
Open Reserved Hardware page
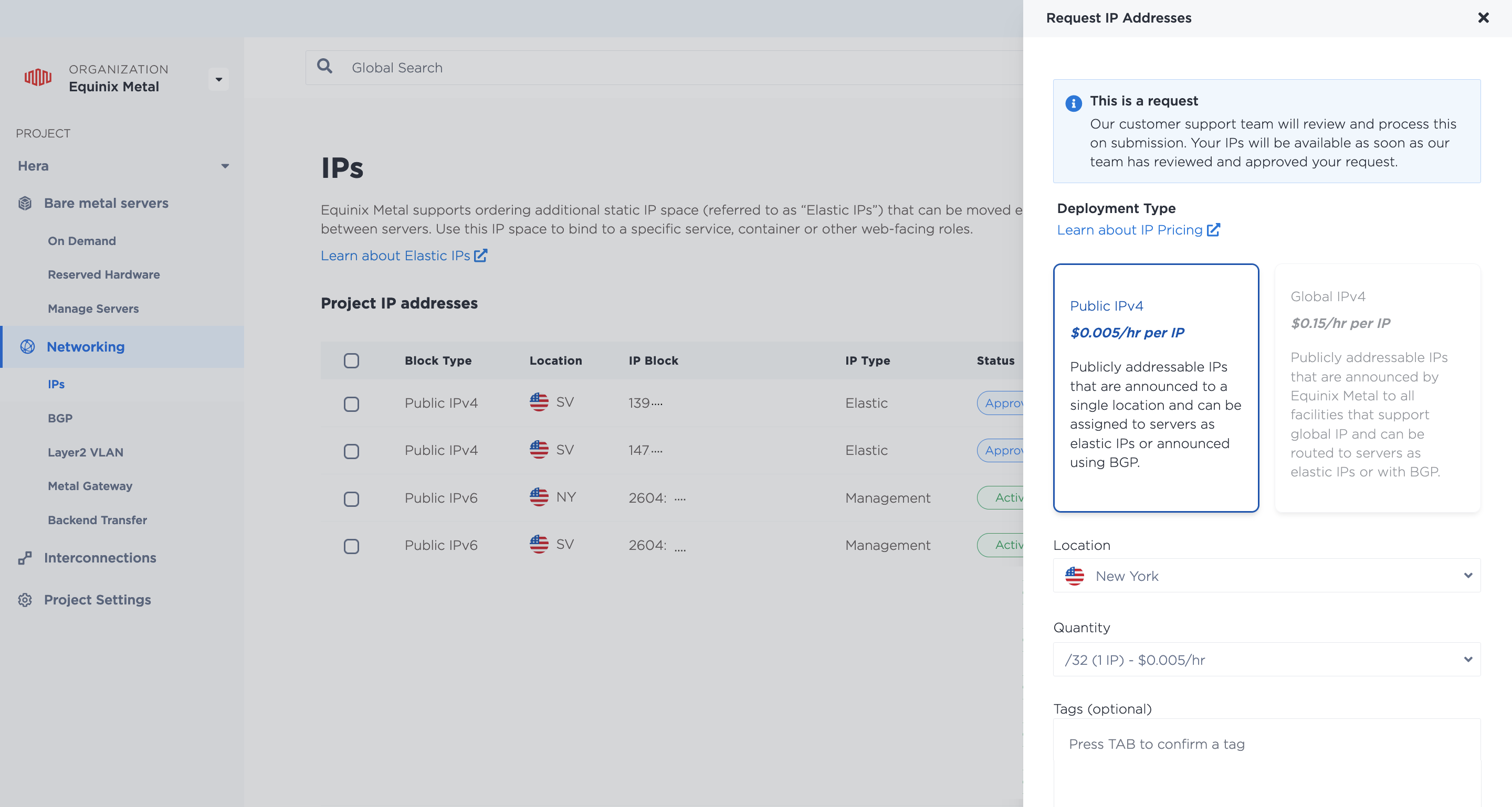pos(104,274)
